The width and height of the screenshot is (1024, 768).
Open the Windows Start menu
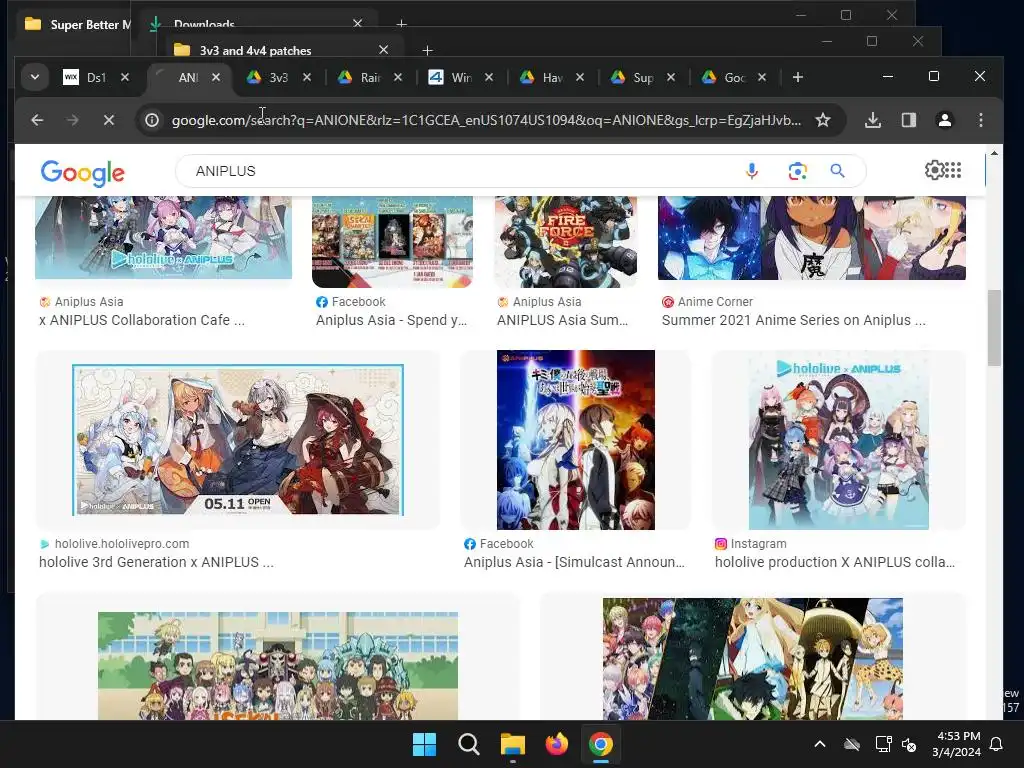click(x=424, y=744)
